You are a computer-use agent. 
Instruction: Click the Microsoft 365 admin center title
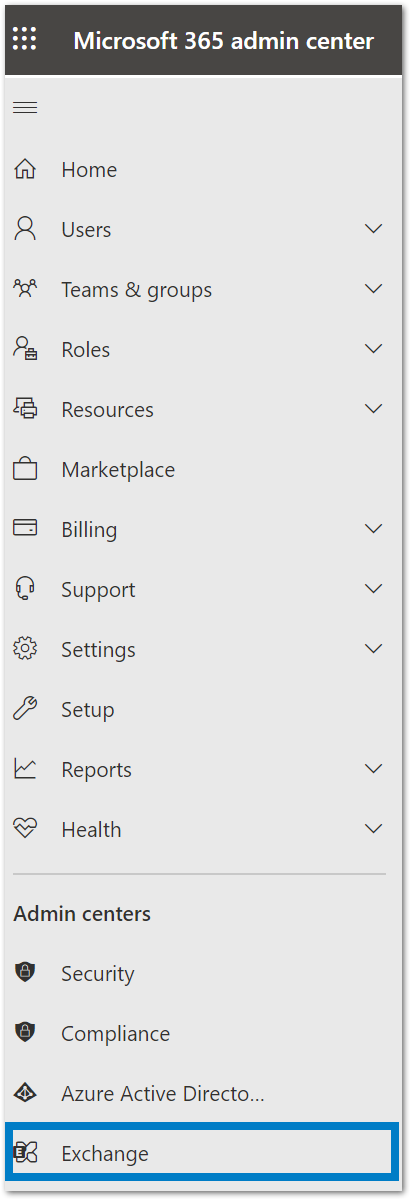[224, 41]
